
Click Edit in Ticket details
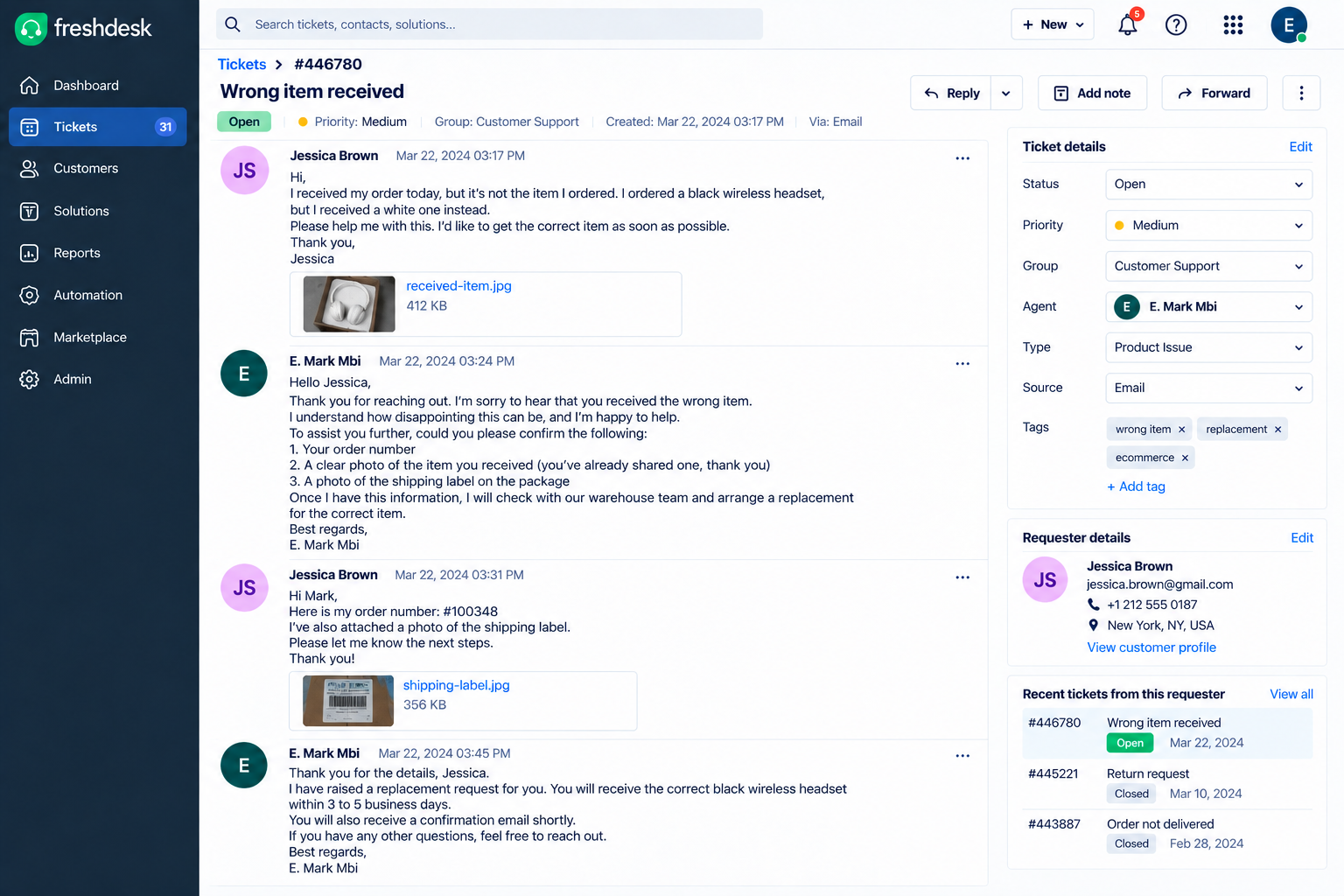pos(1300,147)
